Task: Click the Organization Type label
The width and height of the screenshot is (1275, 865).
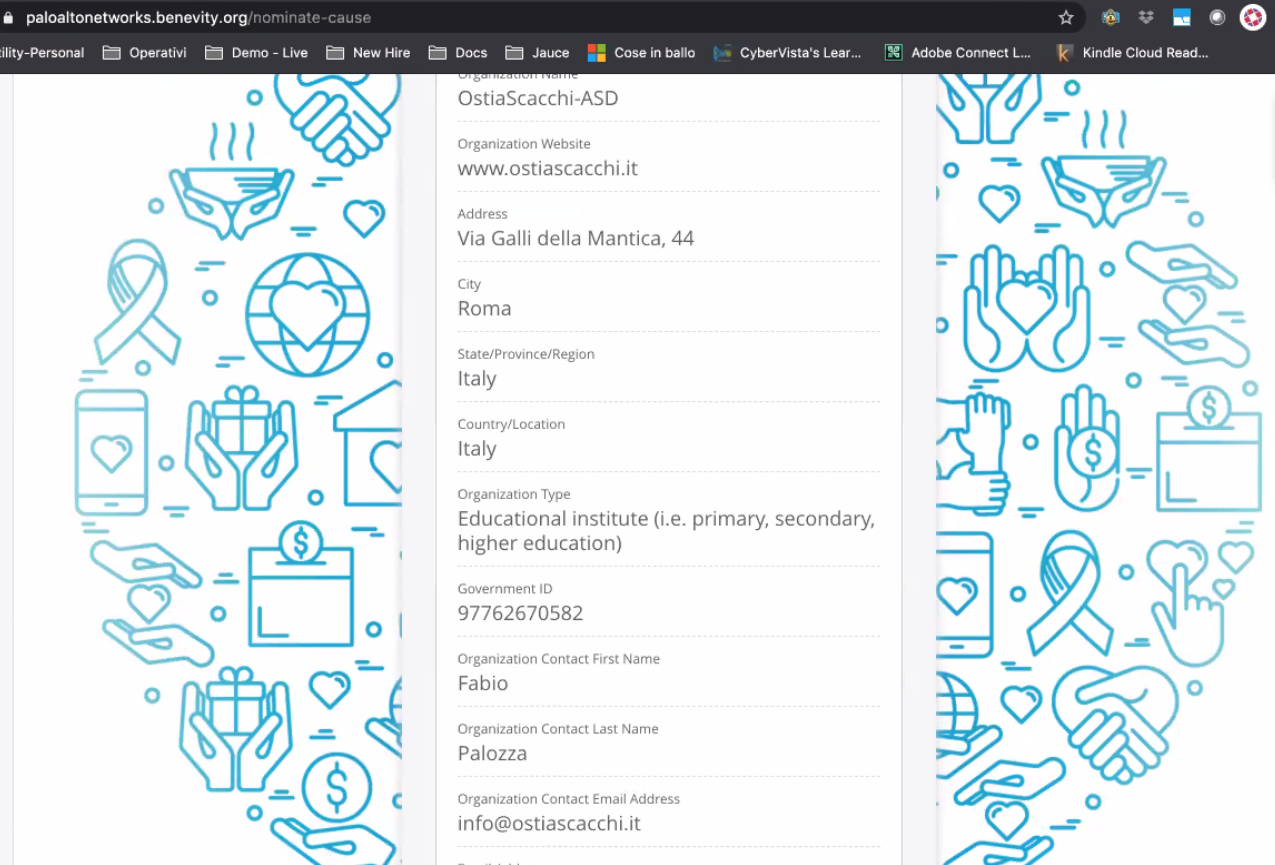Action: 514,494
